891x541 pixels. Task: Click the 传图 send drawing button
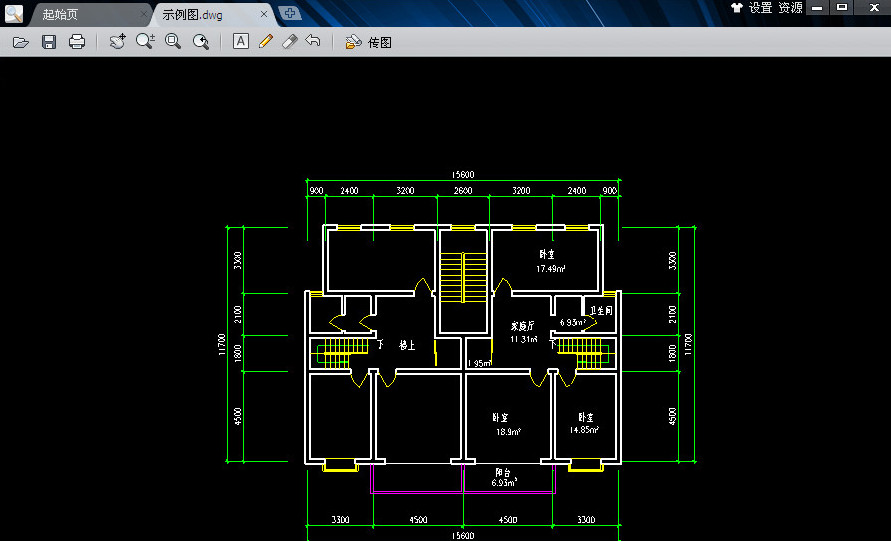tap(368, 42)
